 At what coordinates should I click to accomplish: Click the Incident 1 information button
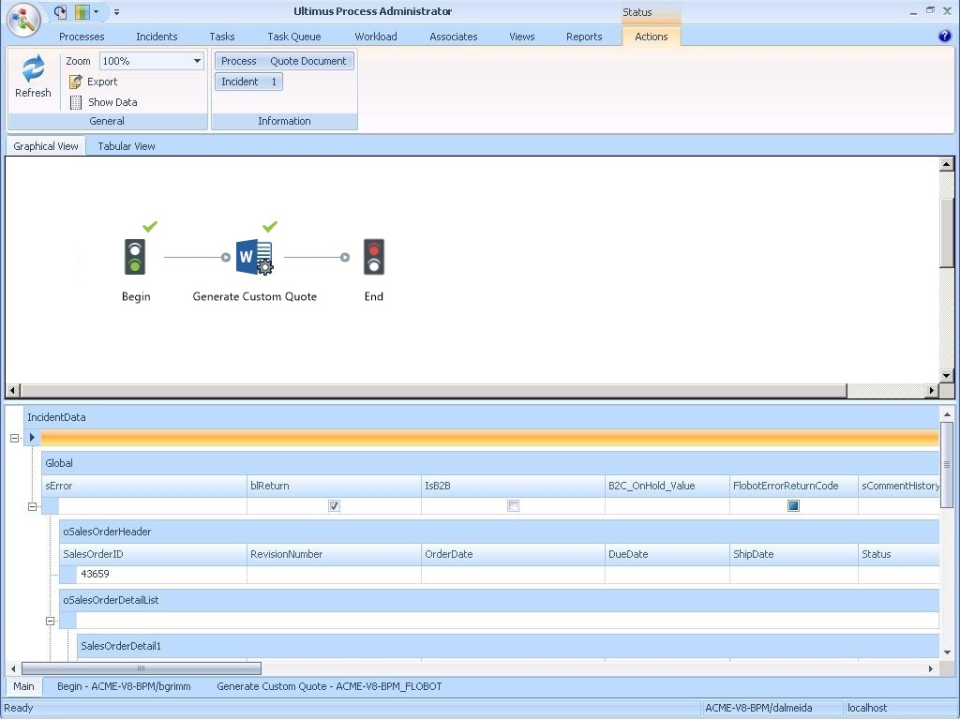248,81
